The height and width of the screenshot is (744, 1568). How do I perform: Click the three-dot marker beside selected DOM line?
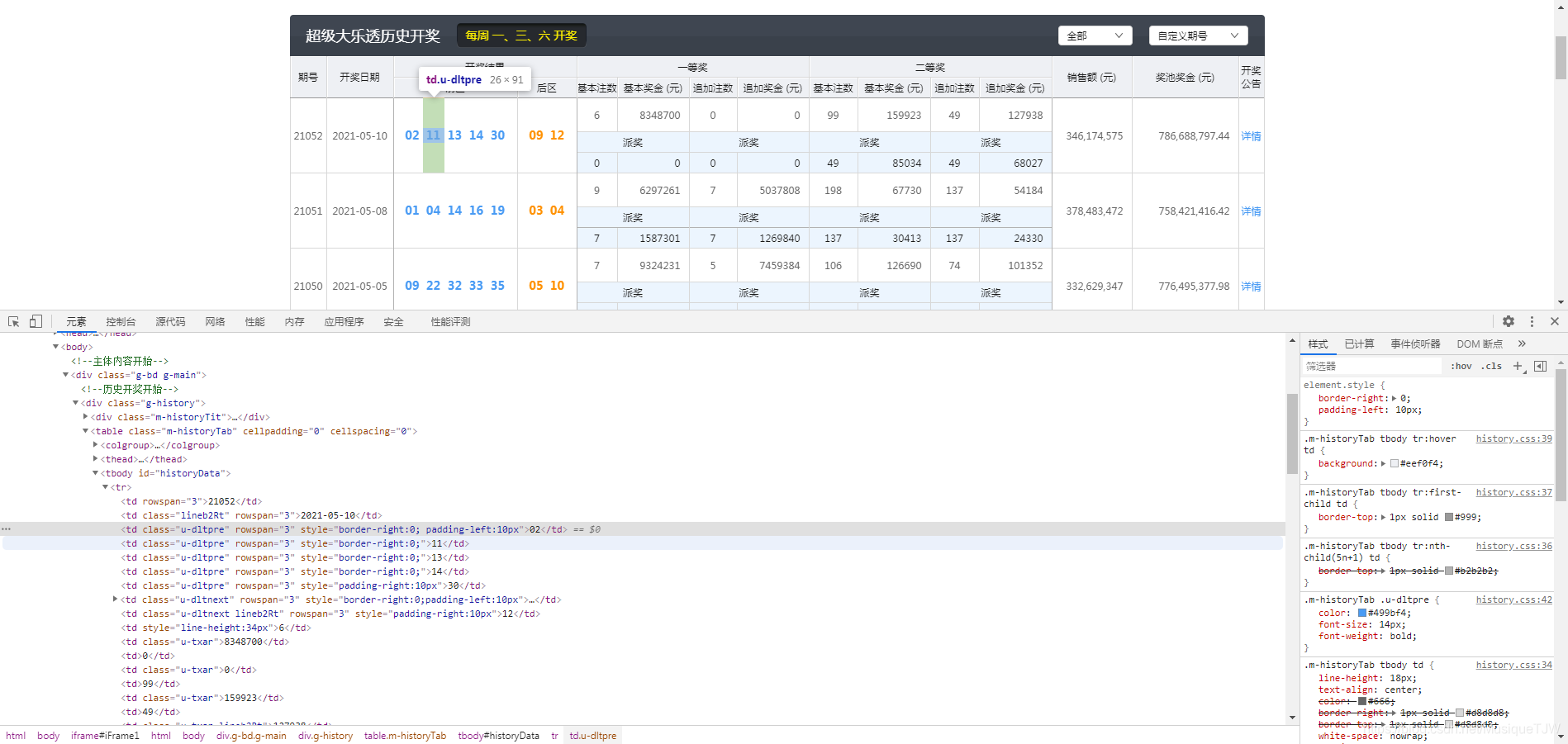pos(6,528)
